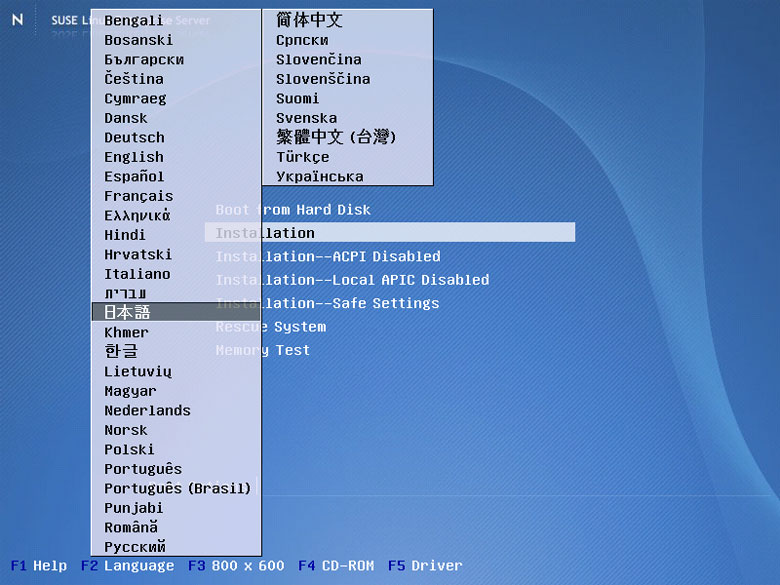Select Cymraeg language
This screenshot has width=780, height=585.
point(135,98)
